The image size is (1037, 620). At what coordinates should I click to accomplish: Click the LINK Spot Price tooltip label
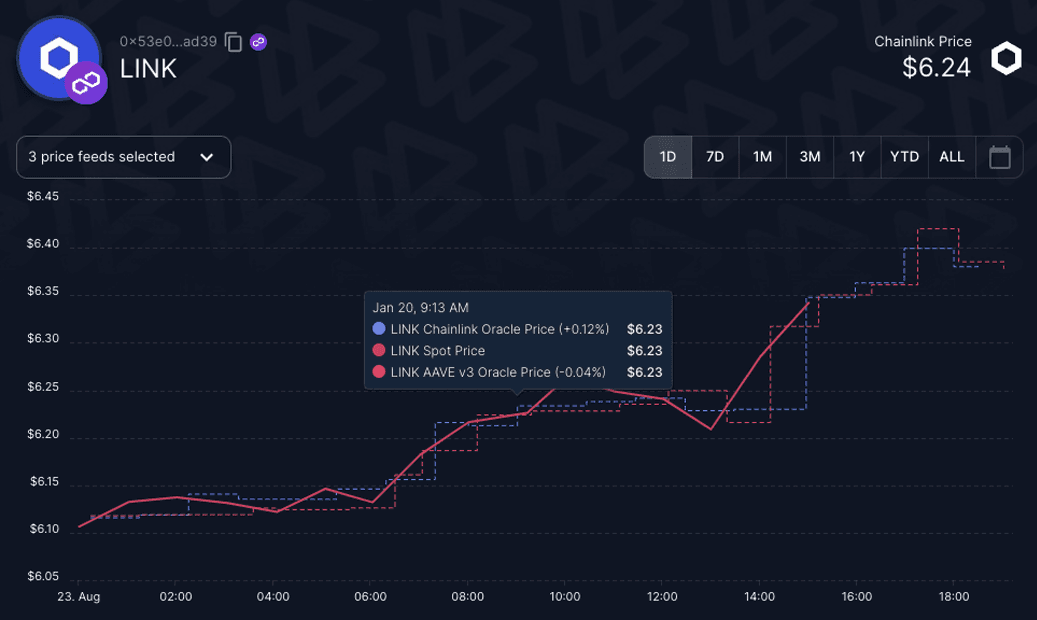point(438,351)
